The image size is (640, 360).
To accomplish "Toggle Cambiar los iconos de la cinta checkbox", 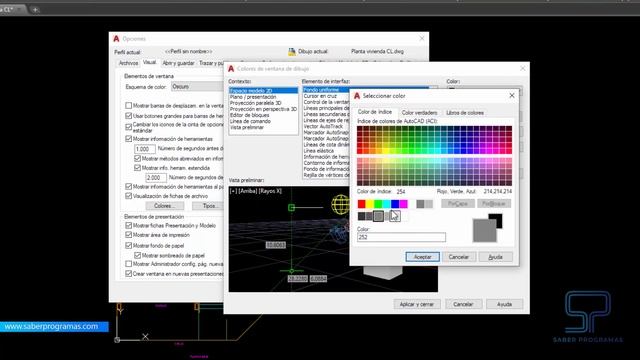I will (129, 127).
